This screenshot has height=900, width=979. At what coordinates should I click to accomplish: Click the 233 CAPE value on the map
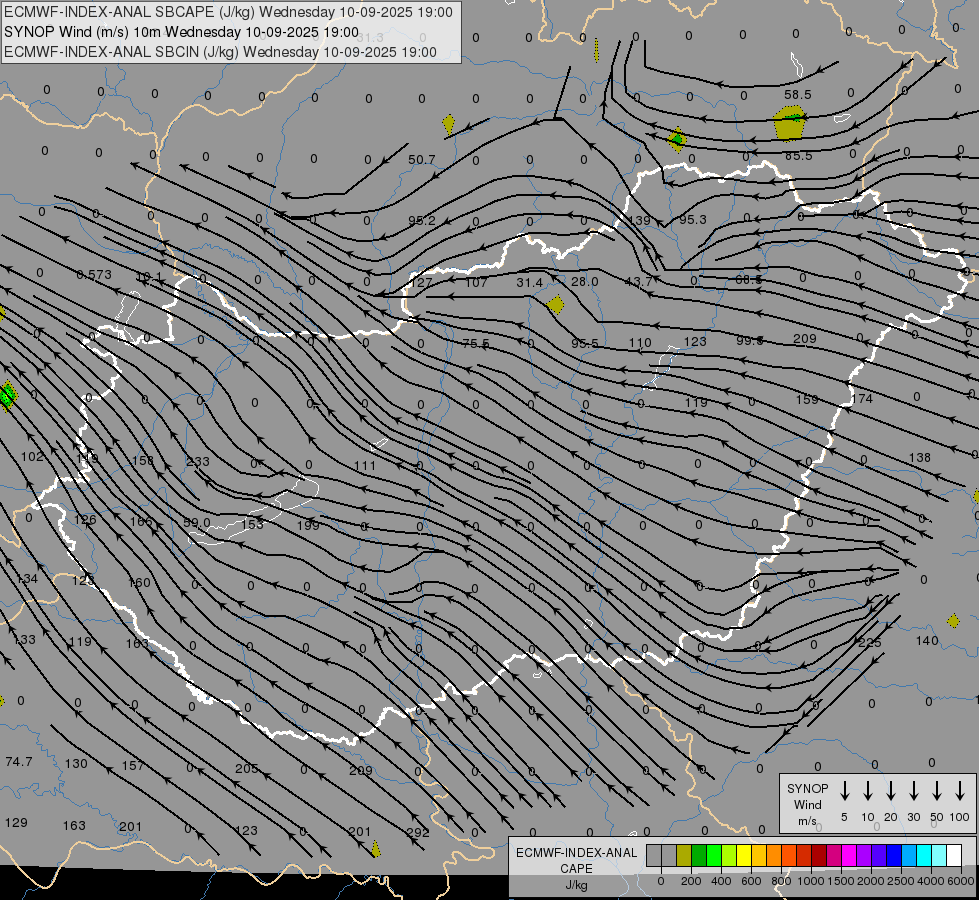click(198, 462)
